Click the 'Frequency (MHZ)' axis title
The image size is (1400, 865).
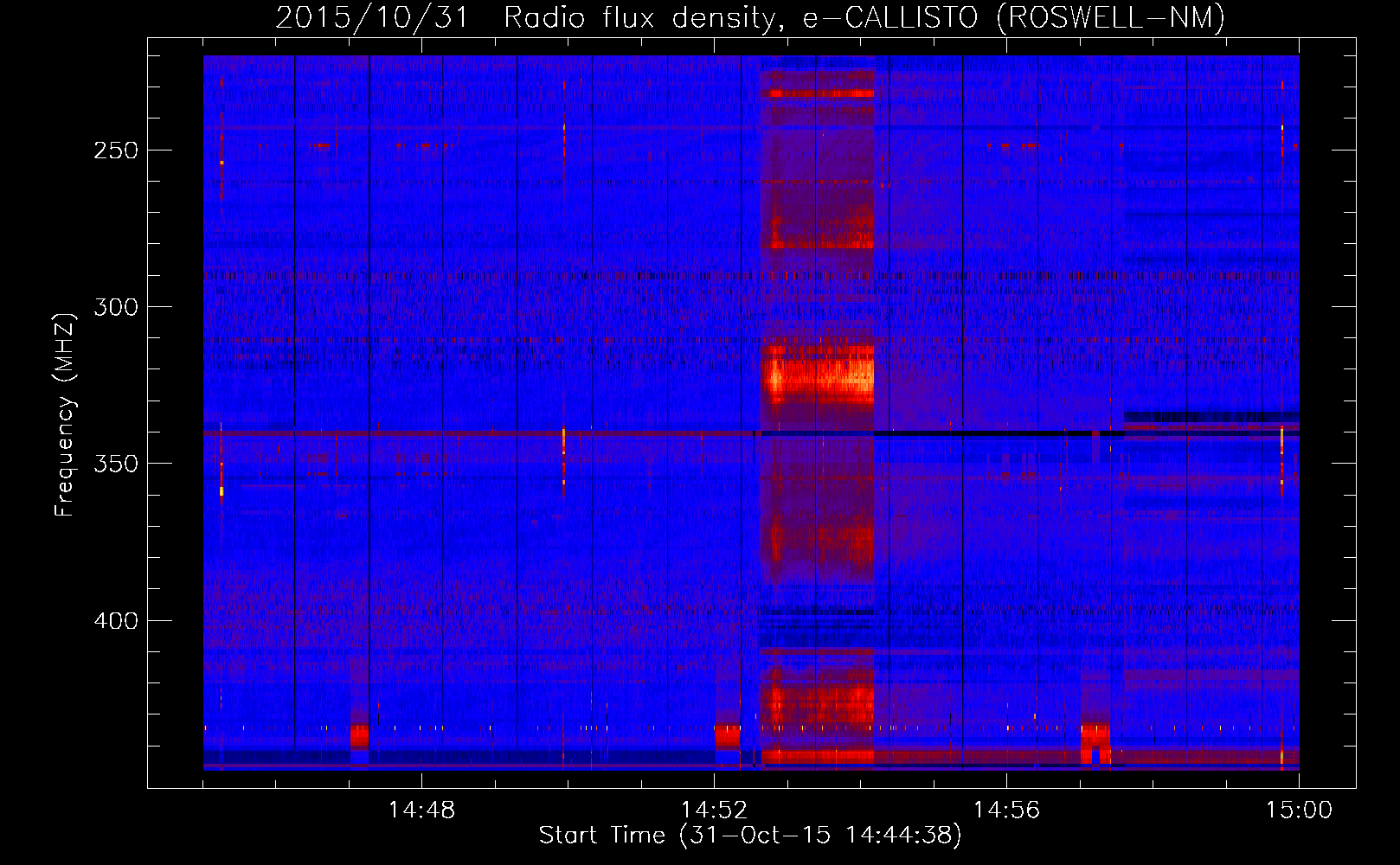coord(65,414)
